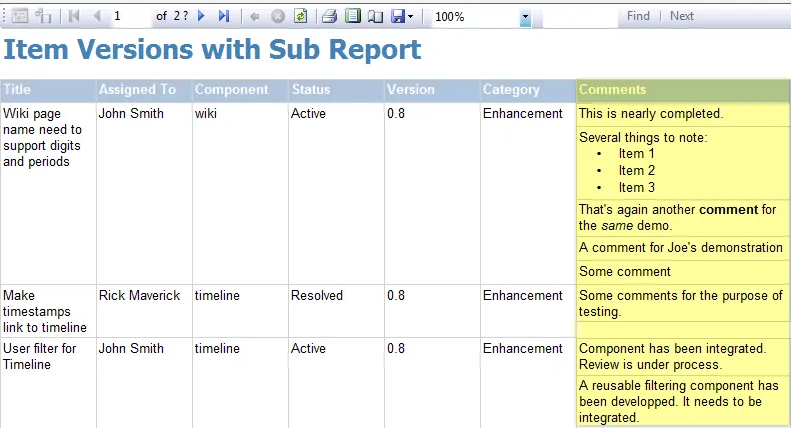
Task: Jump to the last page
Action: (224, 16)
